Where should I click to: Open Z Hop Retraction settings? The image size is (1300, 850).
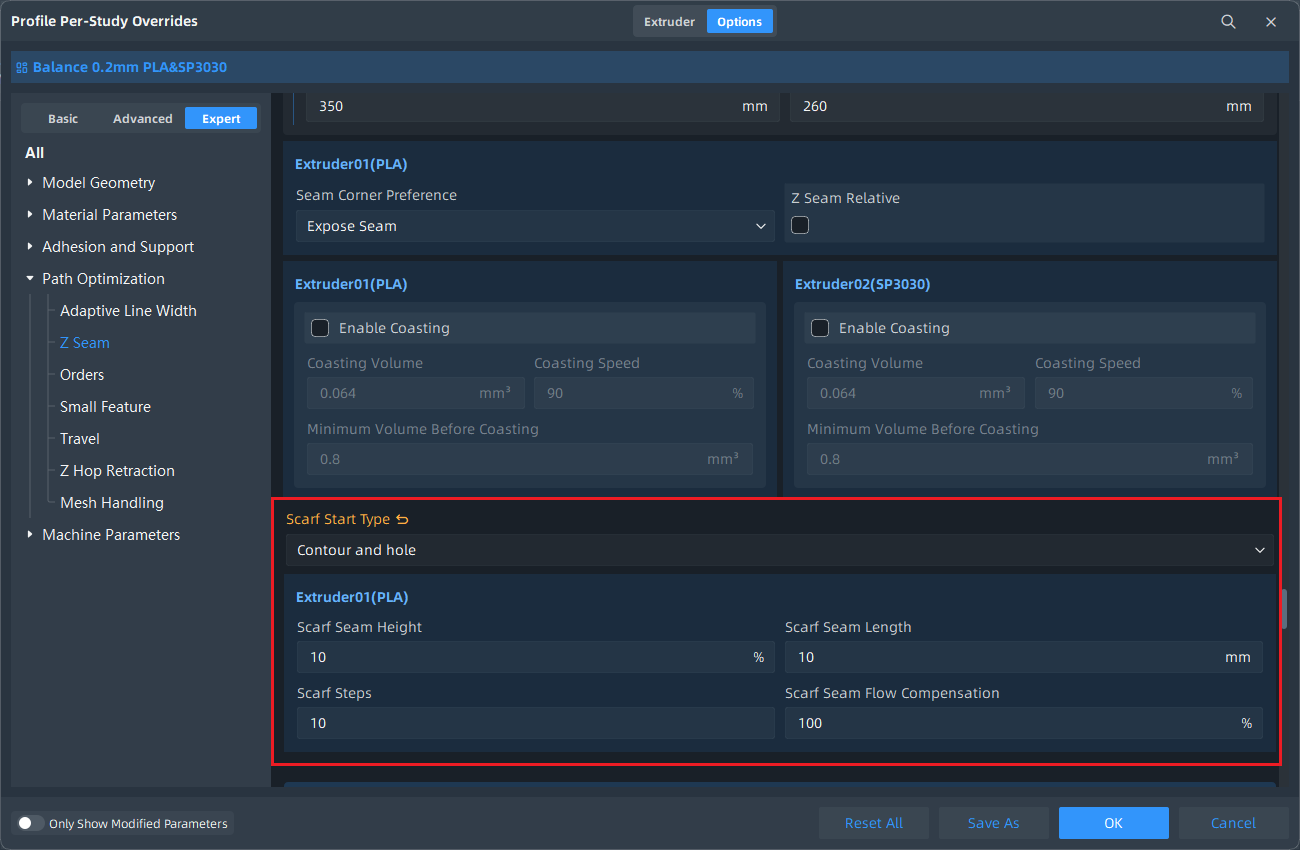(x=117, y=471)
